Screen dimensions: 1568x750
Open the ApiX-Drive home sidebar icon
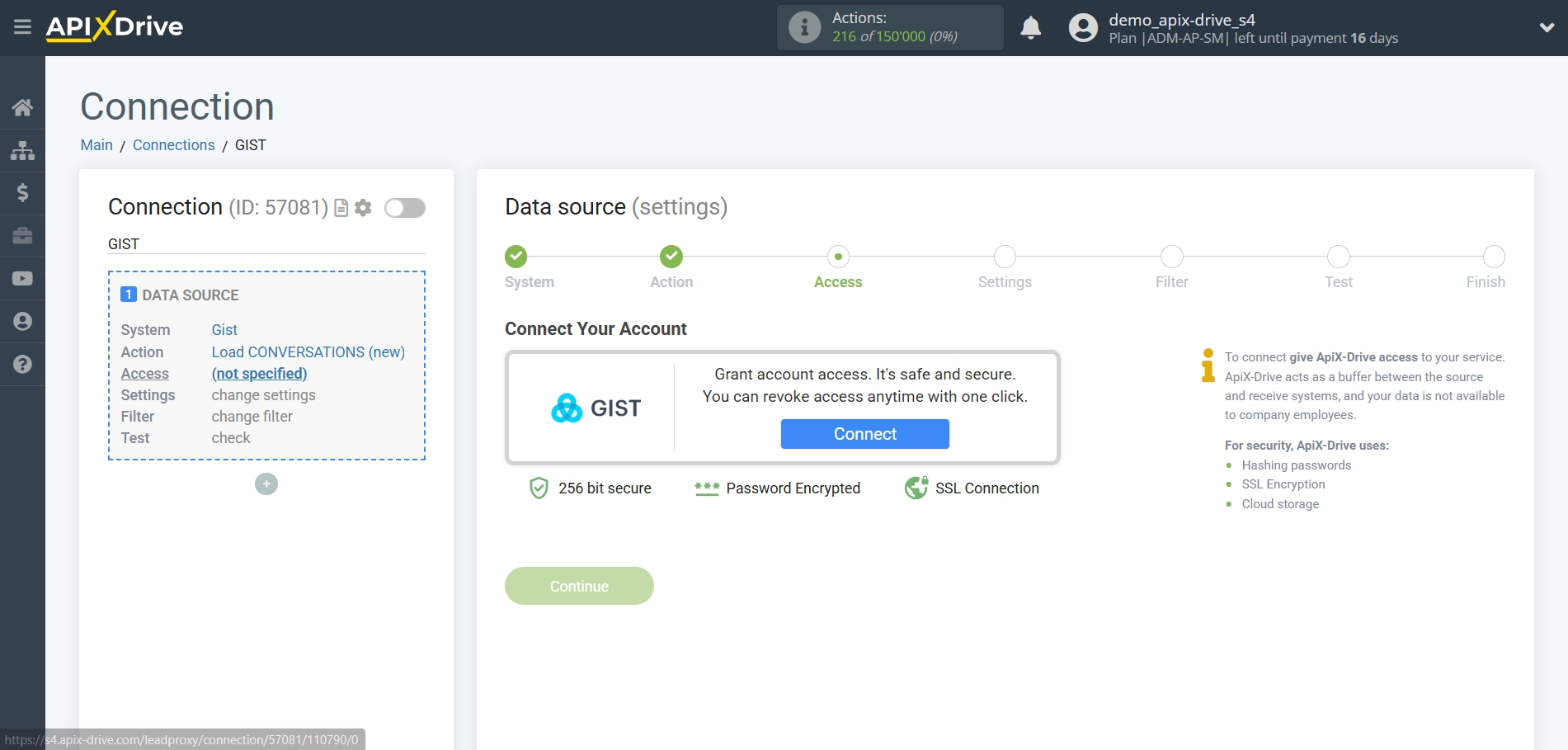[x=22, y=106]
